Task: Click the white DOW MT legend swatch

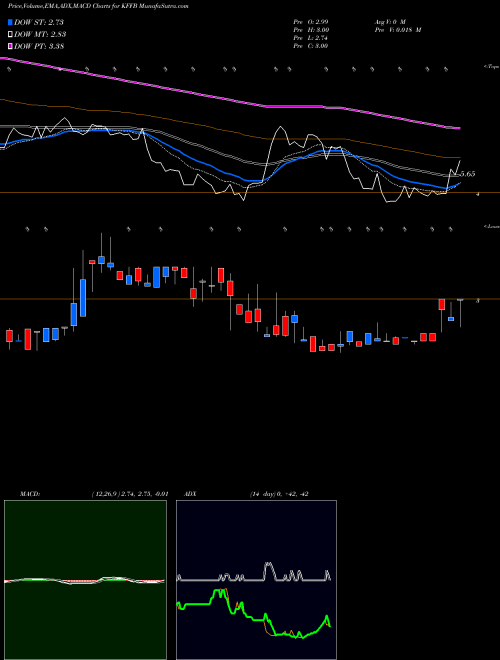Action: point(11,35)
